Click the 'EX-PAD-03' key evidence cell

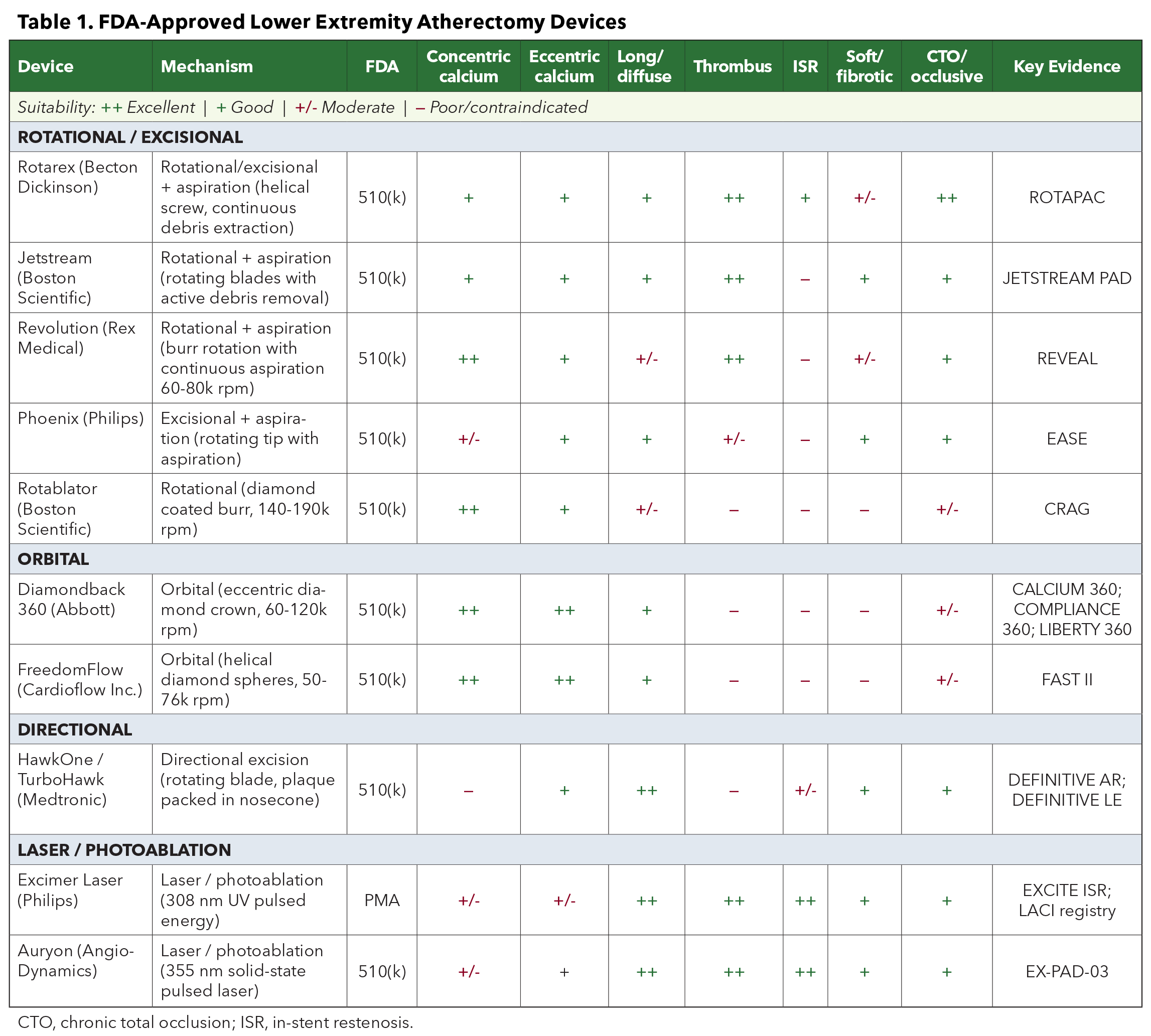1067,971
